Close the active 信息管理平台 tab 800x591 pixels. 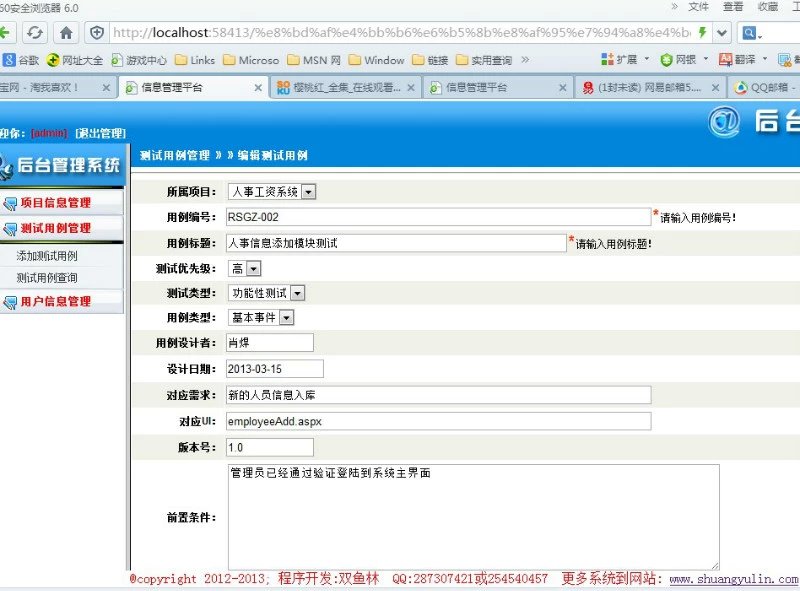pyautogui.click(x=258, y=88)
